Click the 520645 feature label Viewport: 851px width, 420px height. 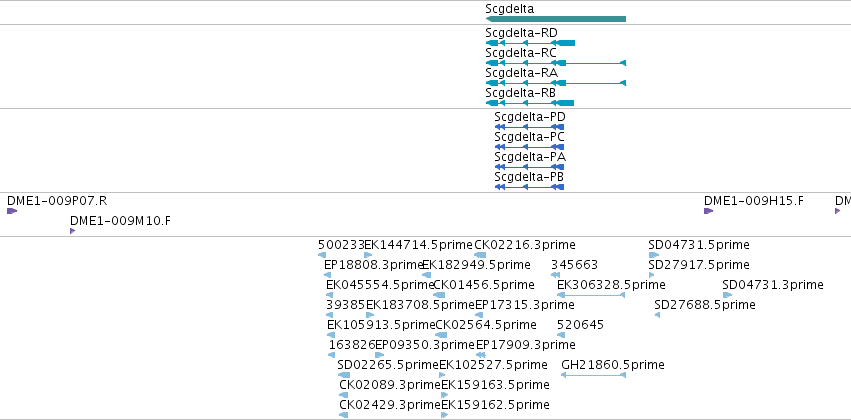point(581,325)
